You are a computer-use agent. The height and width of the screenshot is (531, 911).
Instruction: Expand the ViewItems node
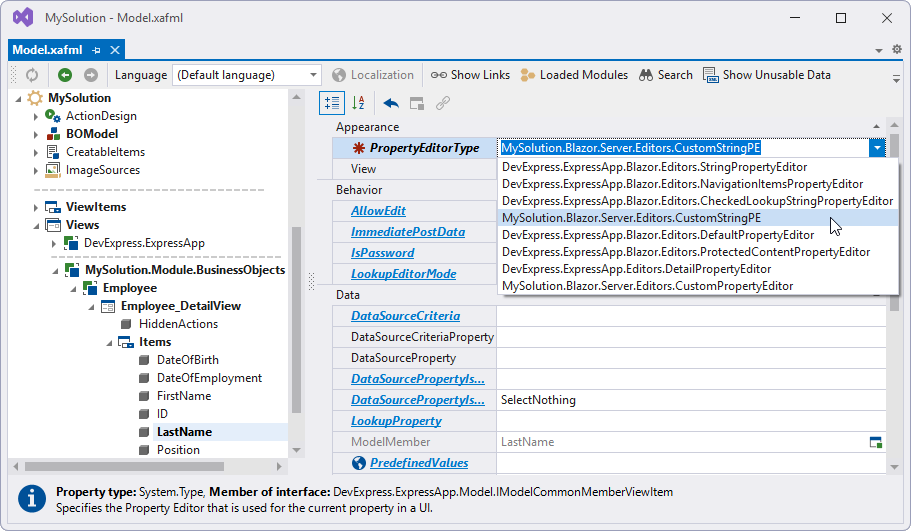pos(35,207)
